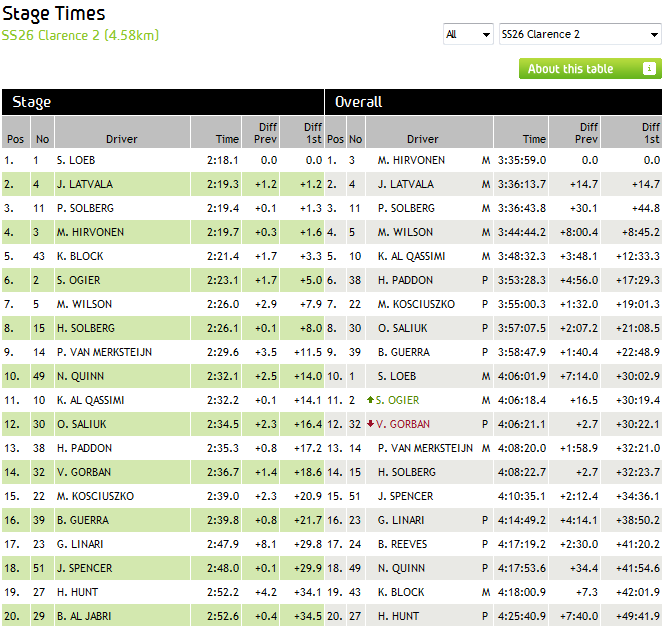This screenshot has height=626, width=663.
Task: Click B. REEVES in the overall standings
Action: 403,544
